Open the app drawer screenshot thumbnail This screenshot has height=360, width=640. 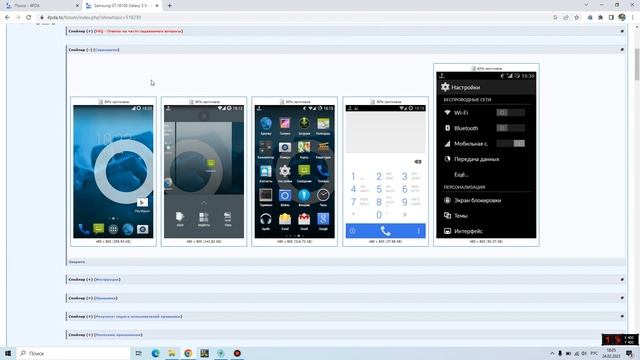point(294,171)
